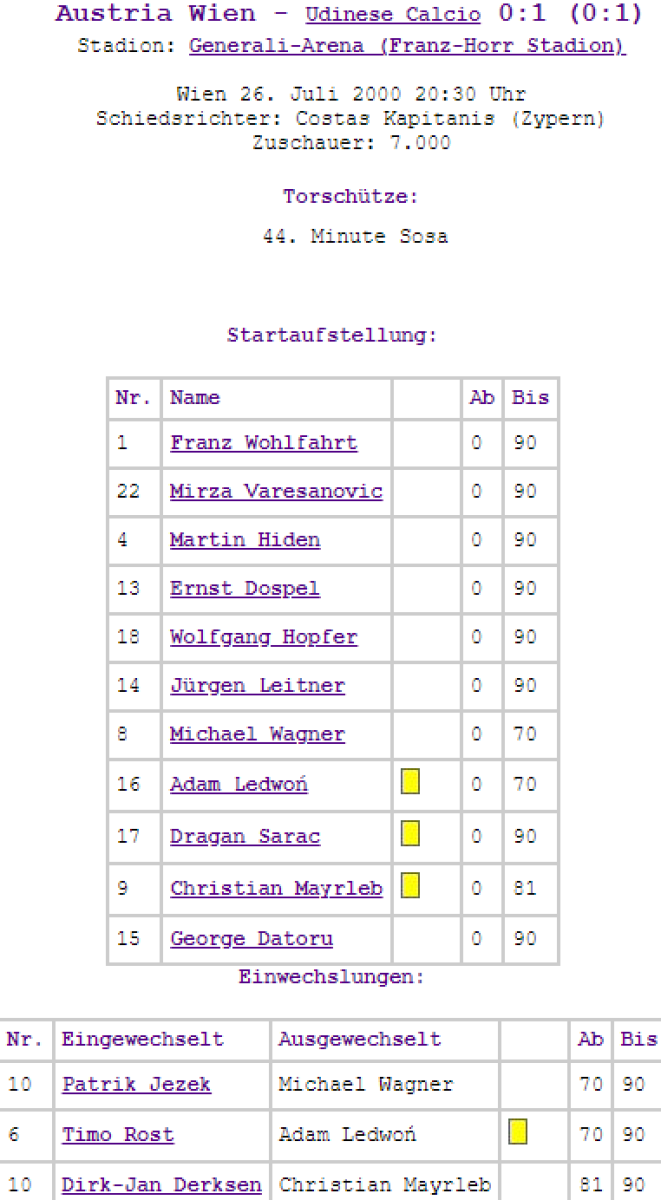Open substitute Patrik Jezek's link
Viewport: 661px width, 1200px height.
[136, 1084]
